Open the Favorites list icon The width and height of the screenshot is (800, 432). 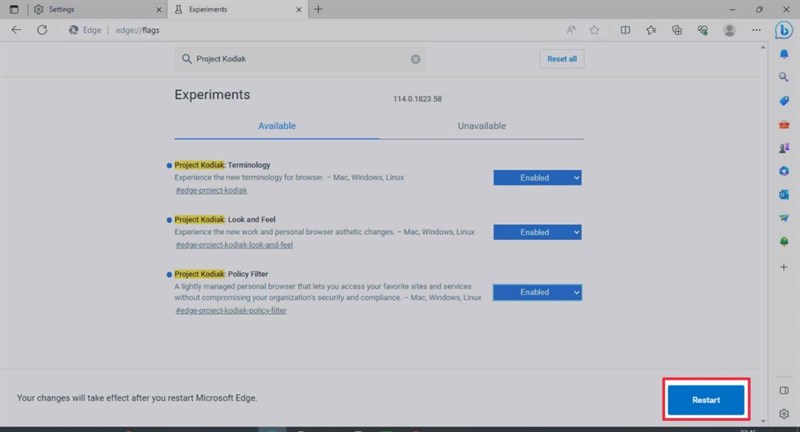pyautogui.click(x=651, y=30)
